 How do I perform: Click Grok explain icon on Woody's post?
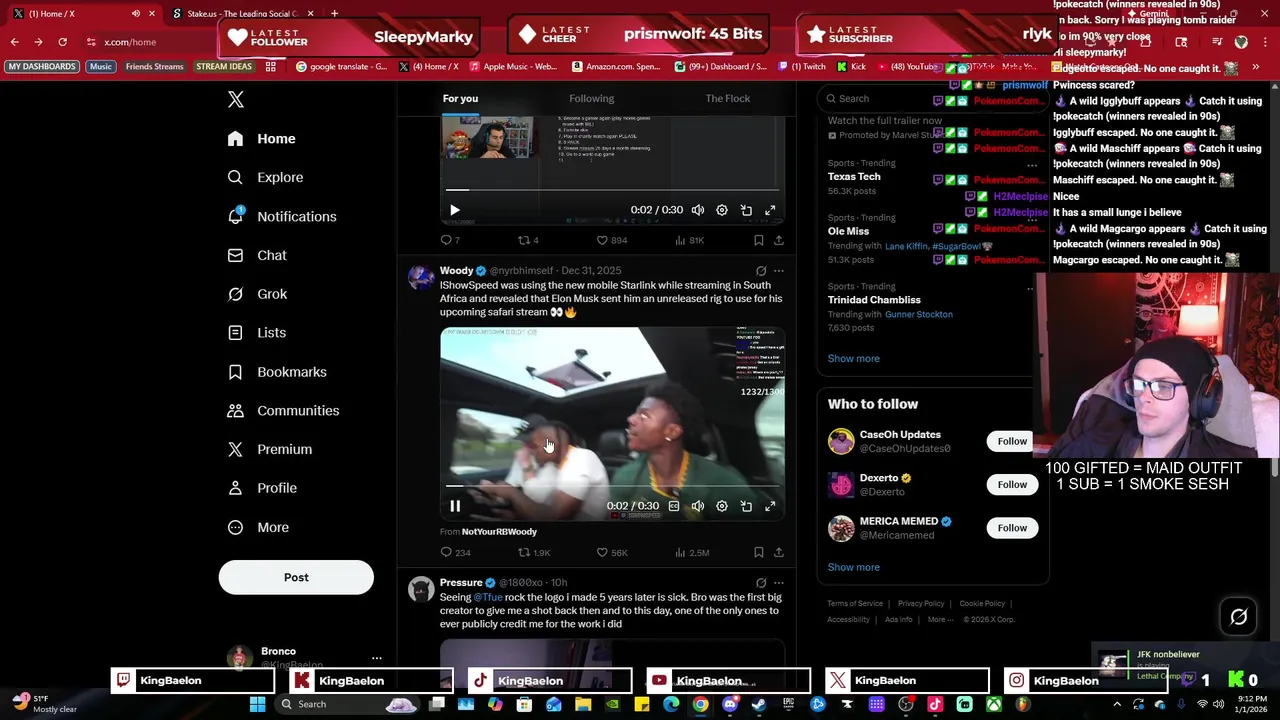pyautogui.click(x=761, y=271)
